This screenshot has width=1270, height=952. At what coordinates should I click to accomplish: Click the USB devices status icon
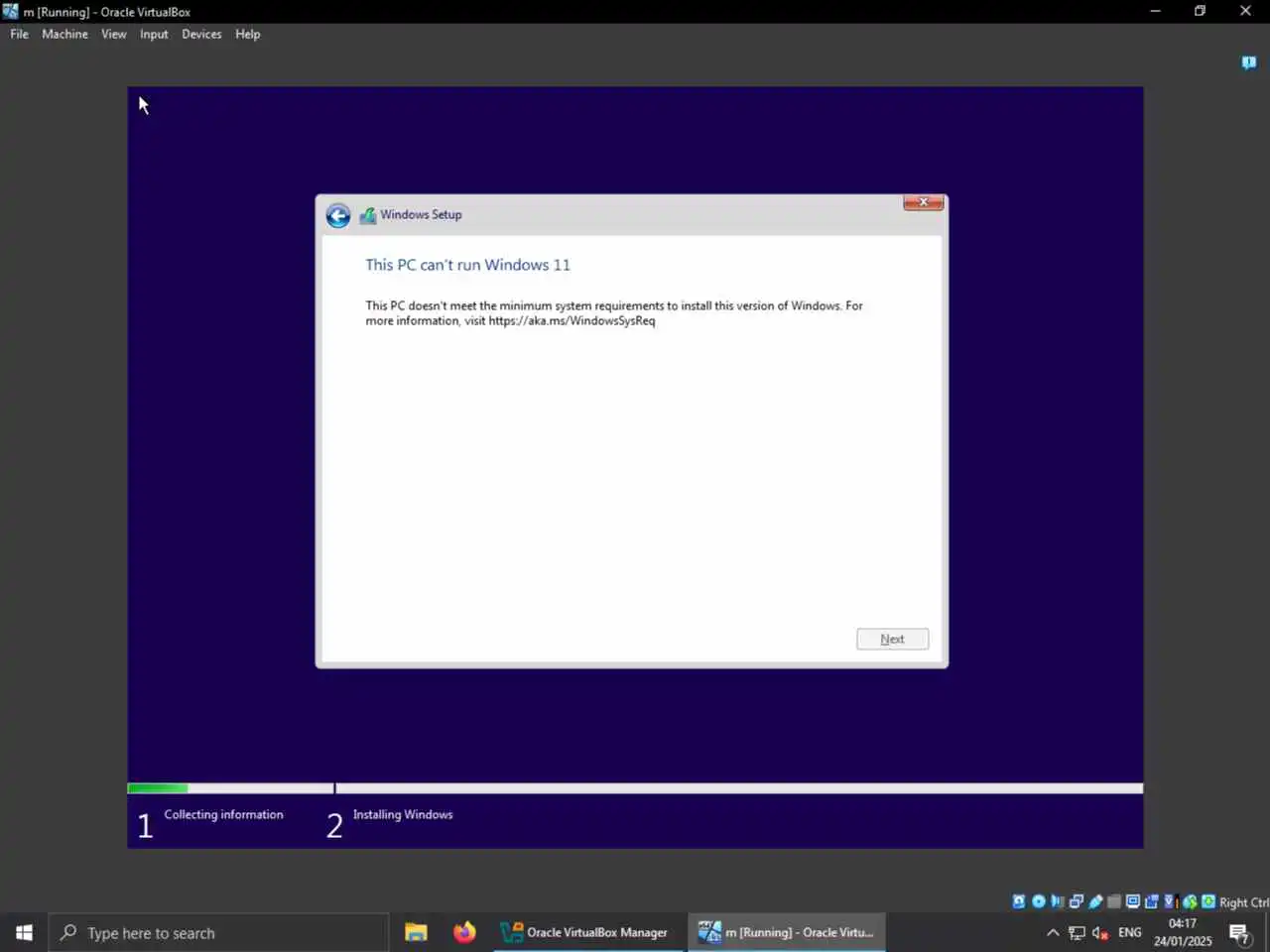pyautogui.click(x=1095, y=901)
